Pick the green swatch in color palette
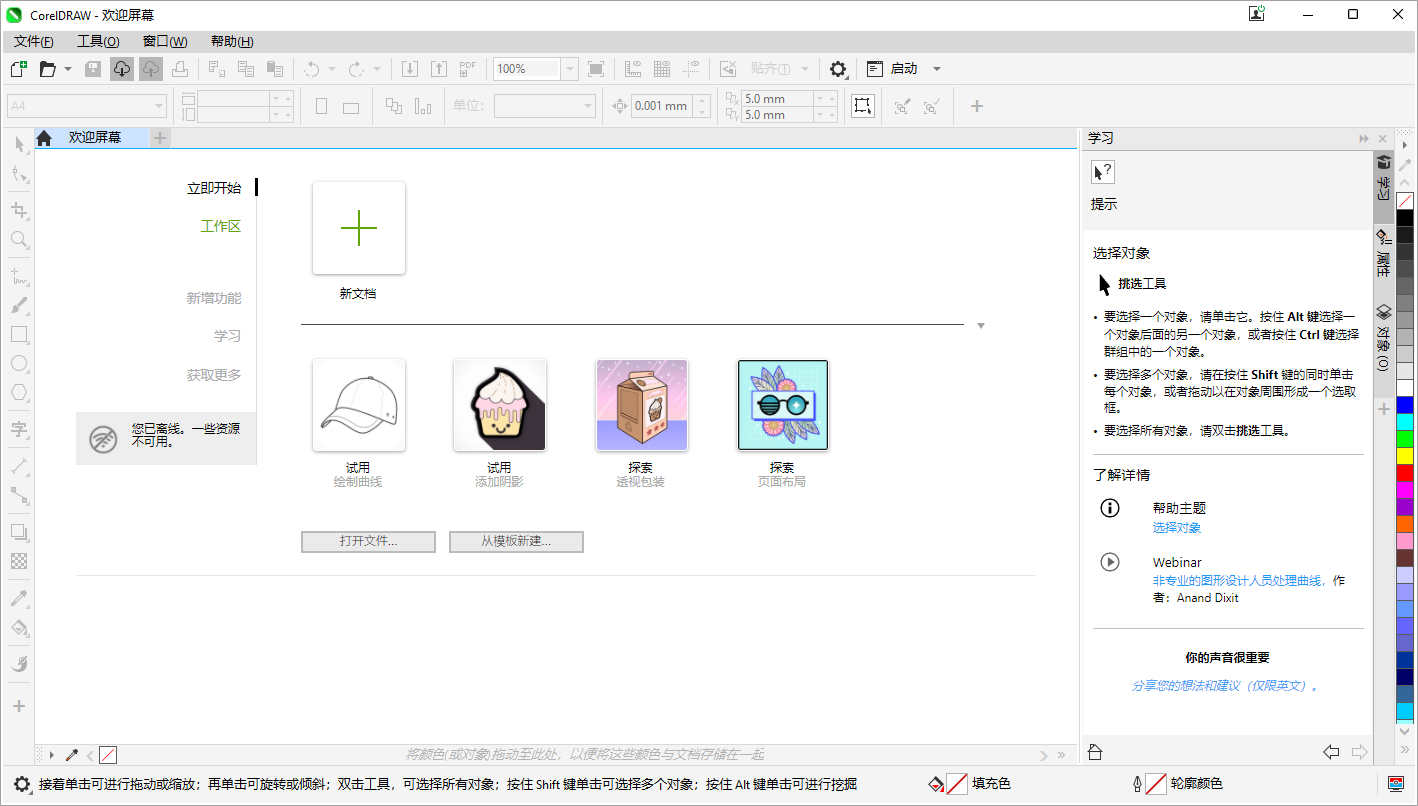Screen dimensions: 1418x806 [x=1405, y=438]
